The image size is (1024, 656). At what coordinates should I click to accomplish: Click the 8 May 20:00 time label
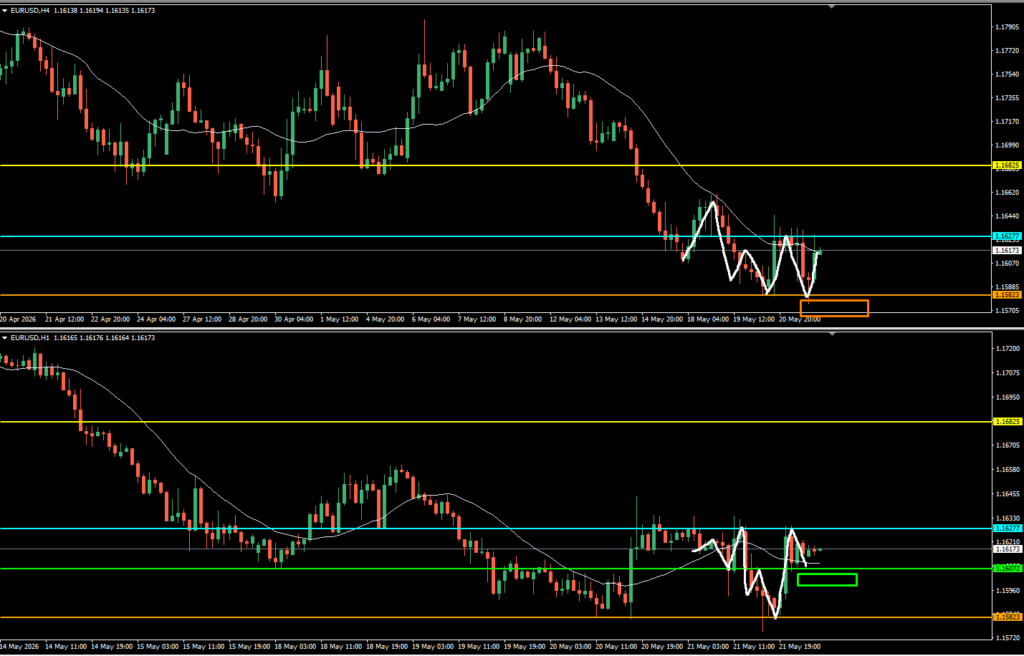click(524, 320)
